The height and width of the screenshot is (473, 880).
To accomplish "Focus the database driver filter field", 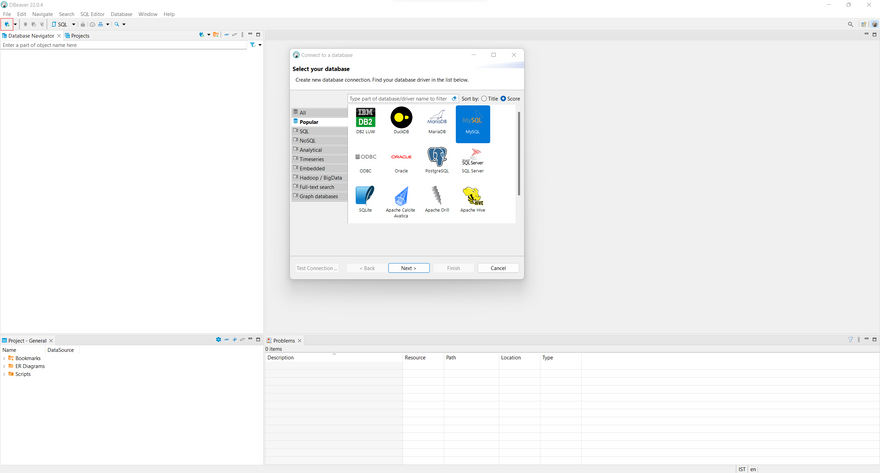I will tap(398, 99).
